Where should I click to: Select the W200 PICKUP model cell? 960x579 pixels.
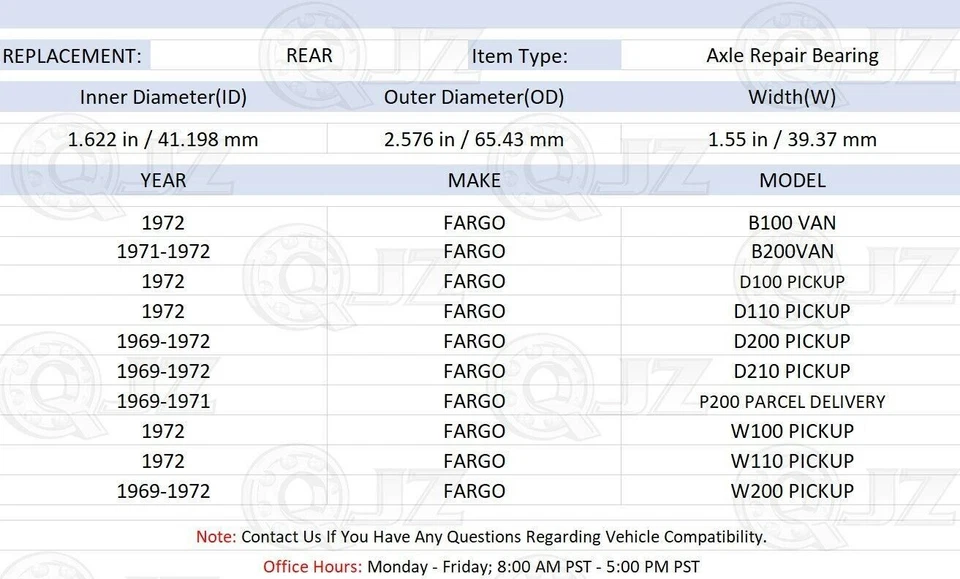(x=792, y=491)
